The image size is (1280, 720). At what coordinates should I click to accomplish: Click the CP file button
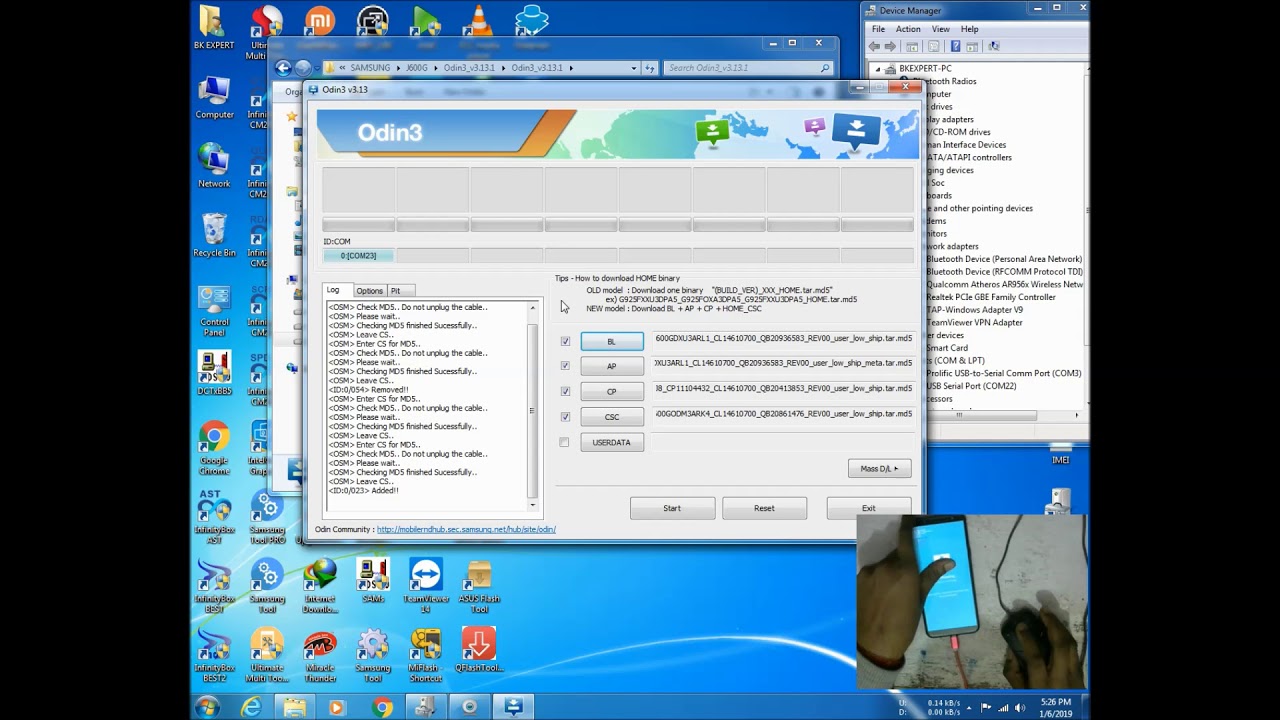click(x=612, y=391)
